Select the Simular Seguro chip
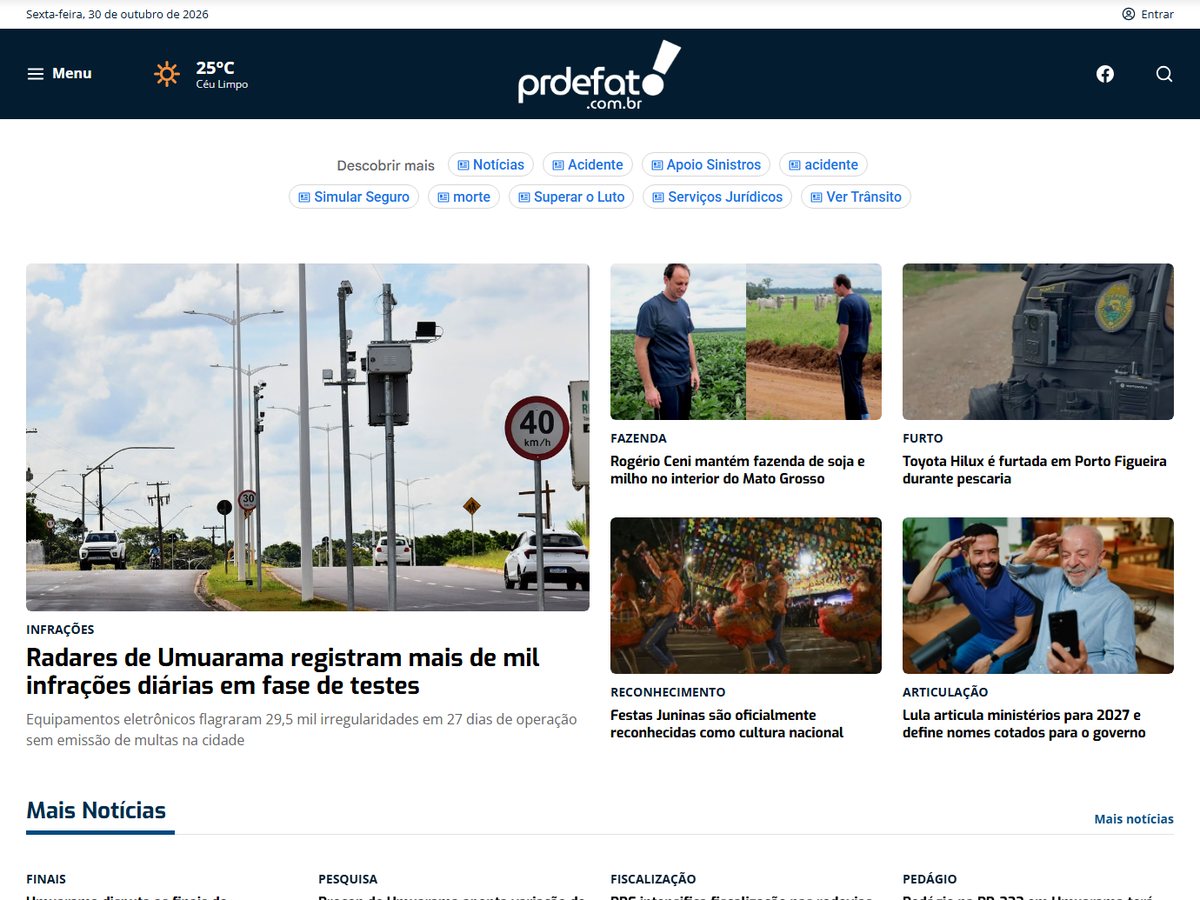This screenshot has height=900, width=1200. (x=354, y=197)
